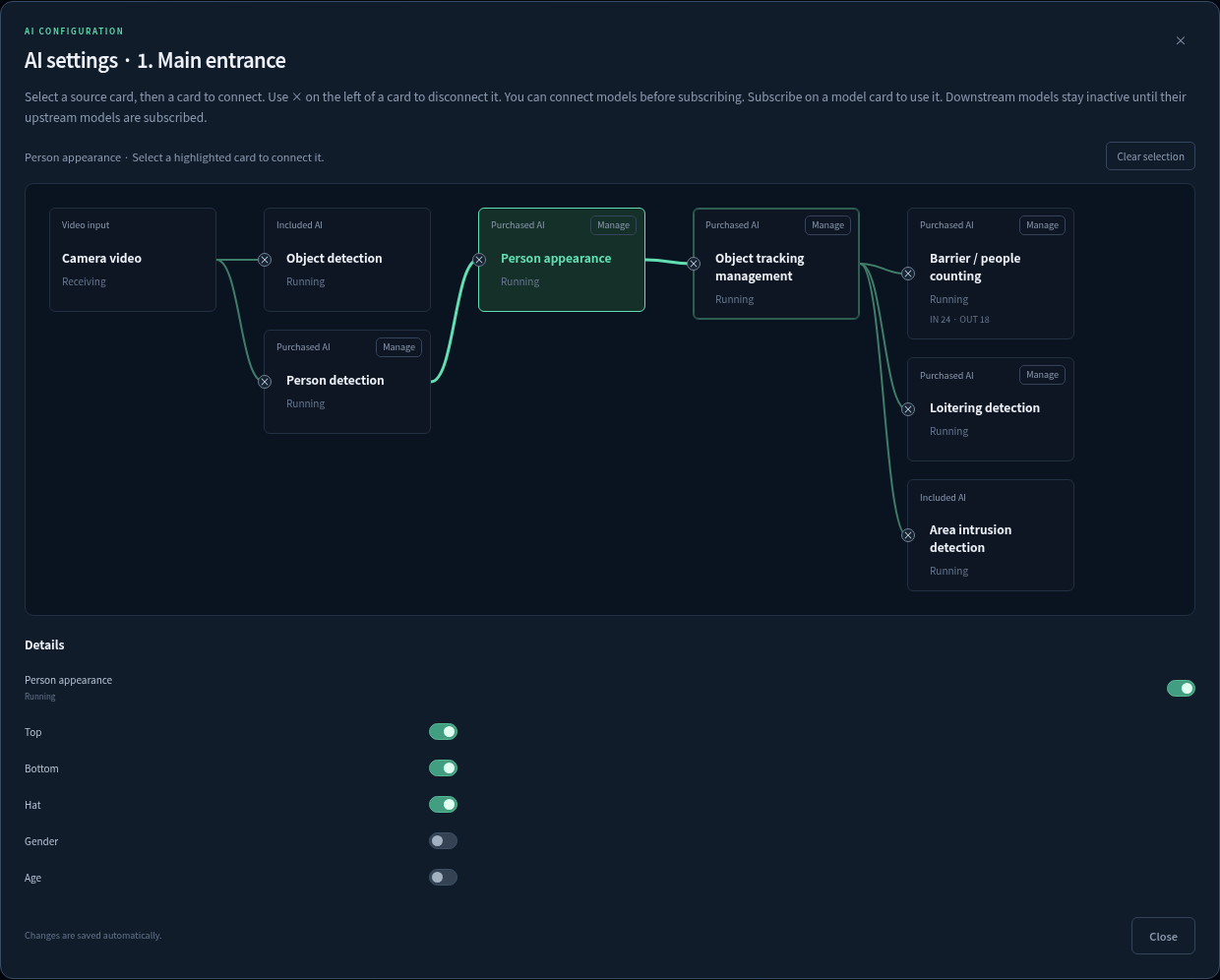
Task: Select the Person detection card
Action: 347,382
